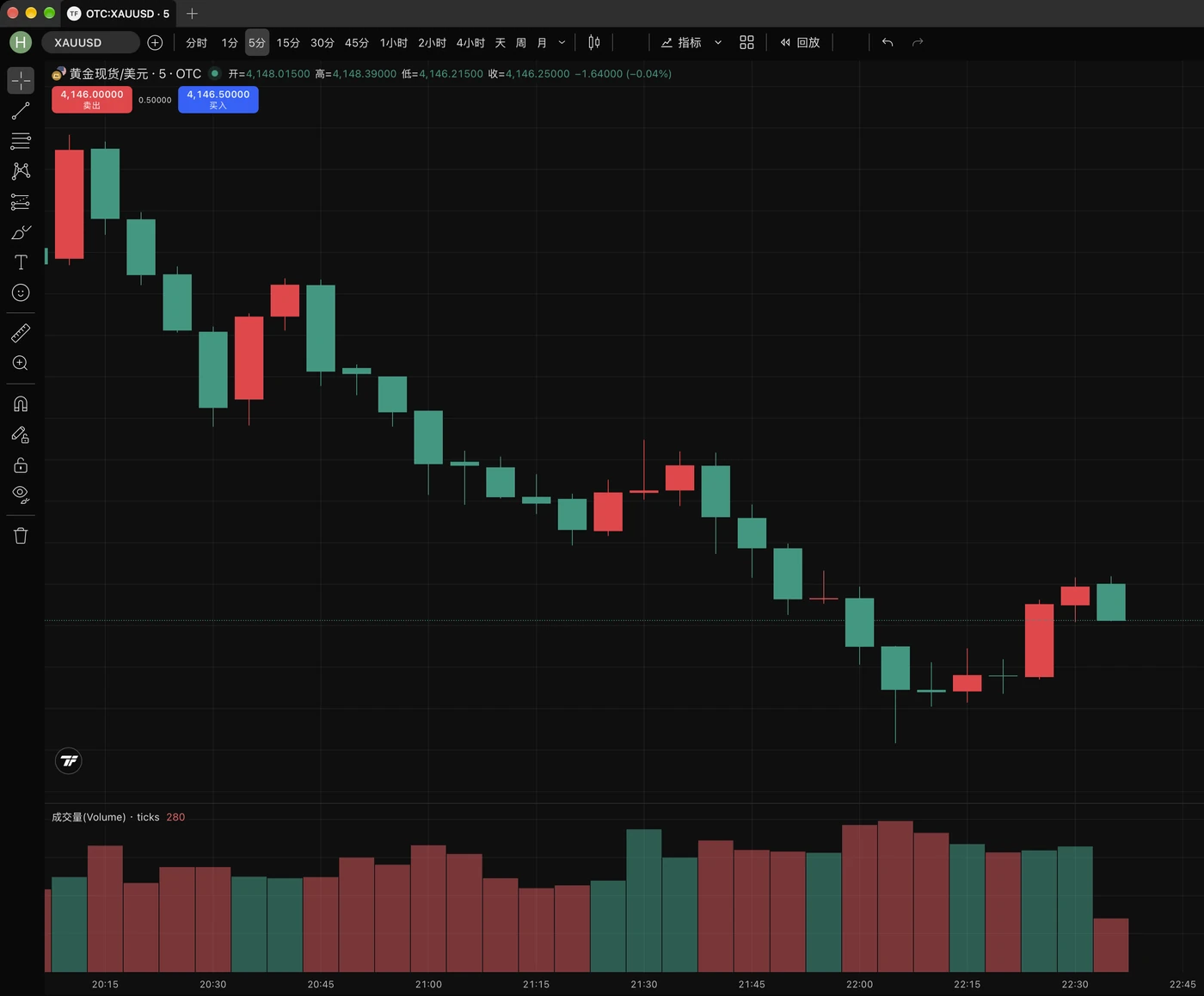Image resolution: width=1204 pixels, height=996 pixels.
Task: Undo the last chart action
Action: click(x=888, y=42)
